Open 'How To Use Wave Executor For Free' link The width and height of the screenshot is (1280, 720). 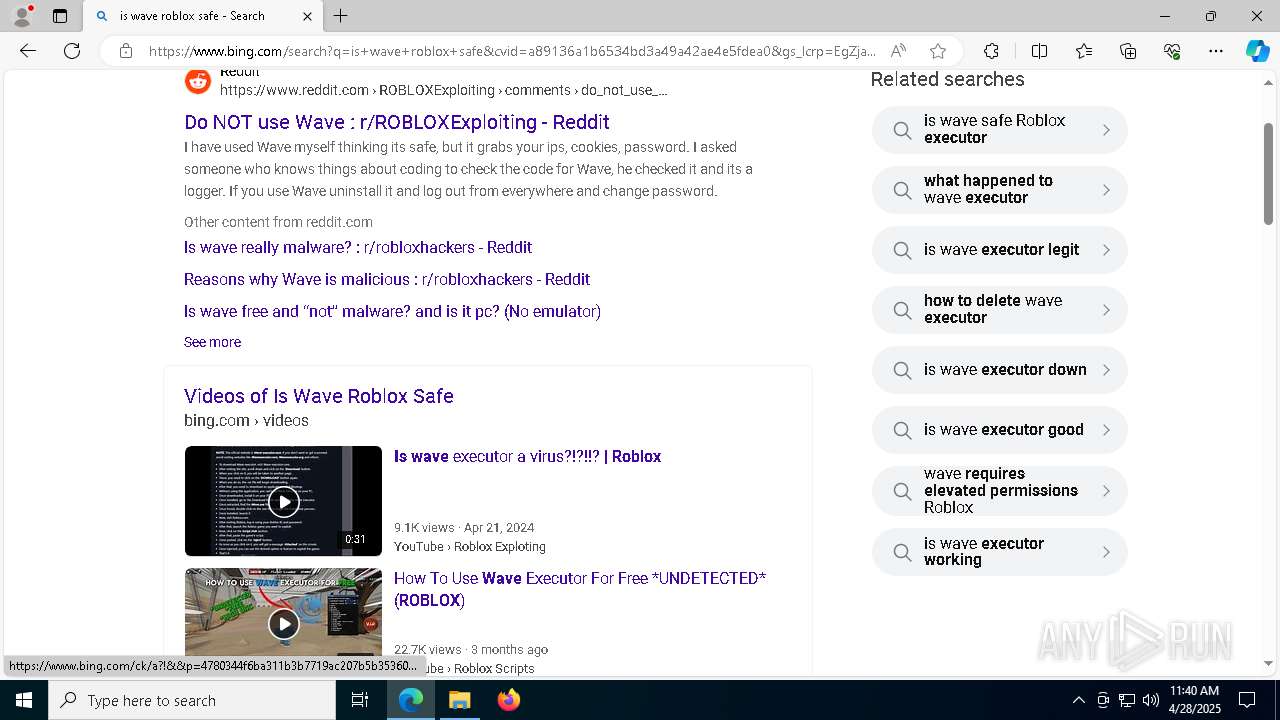tap(580, 589)
